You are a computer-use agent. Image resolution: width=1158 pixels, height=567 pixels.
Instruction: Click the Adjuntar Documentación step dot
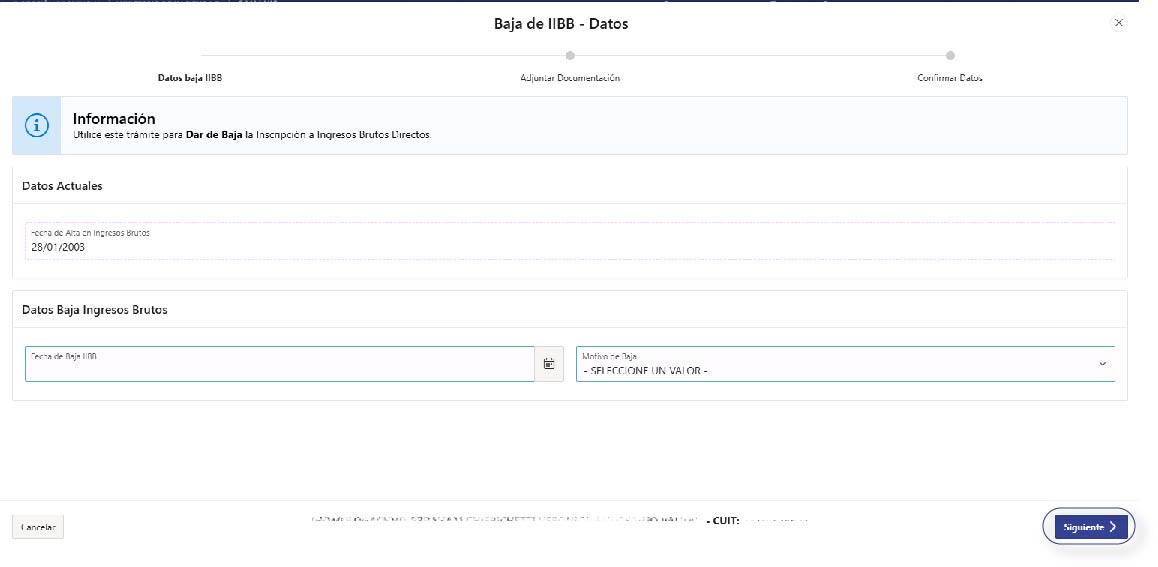tap(570, 56)
